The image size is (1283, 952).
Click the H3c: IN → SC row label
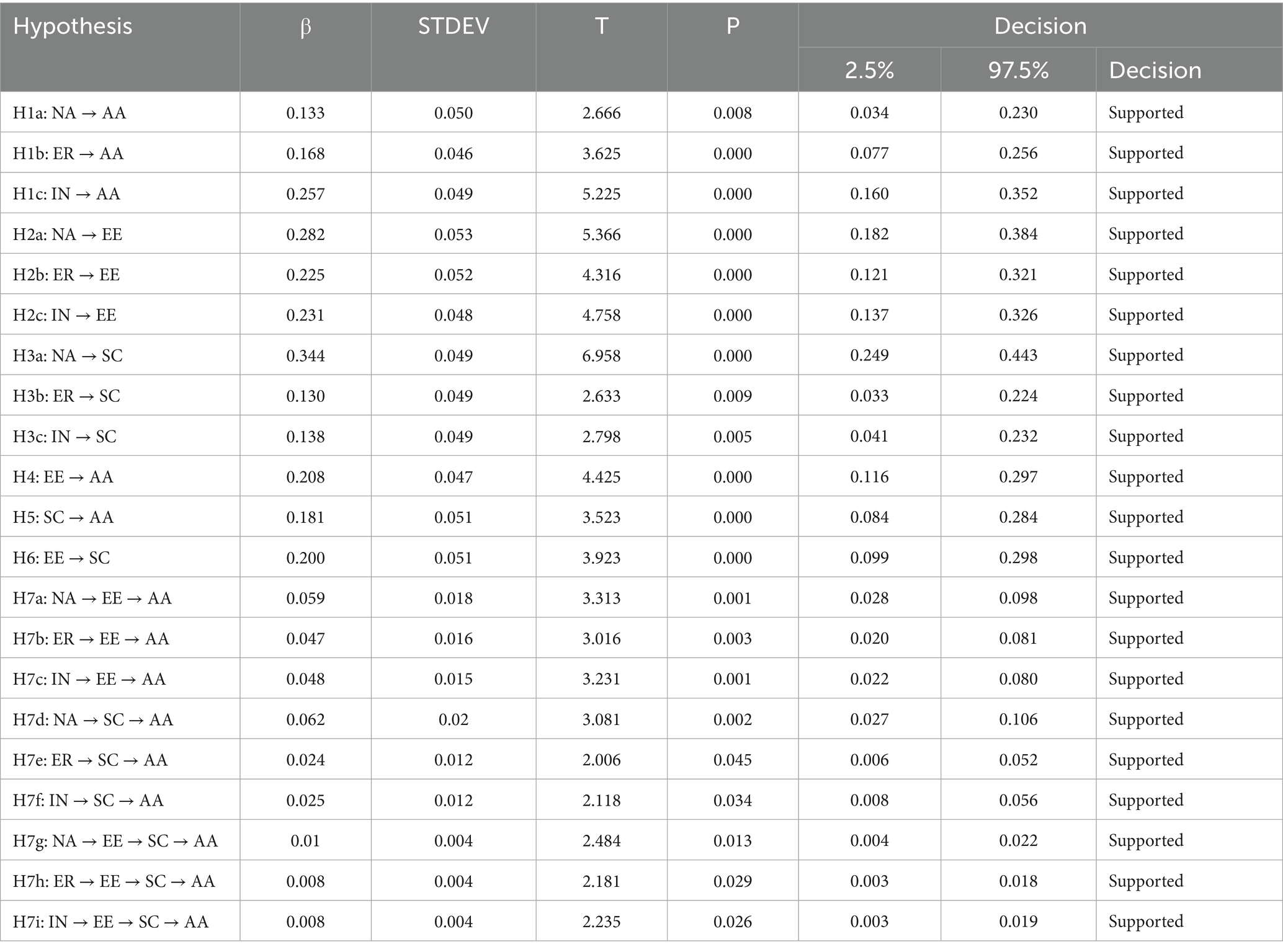[x=65, y=437]
